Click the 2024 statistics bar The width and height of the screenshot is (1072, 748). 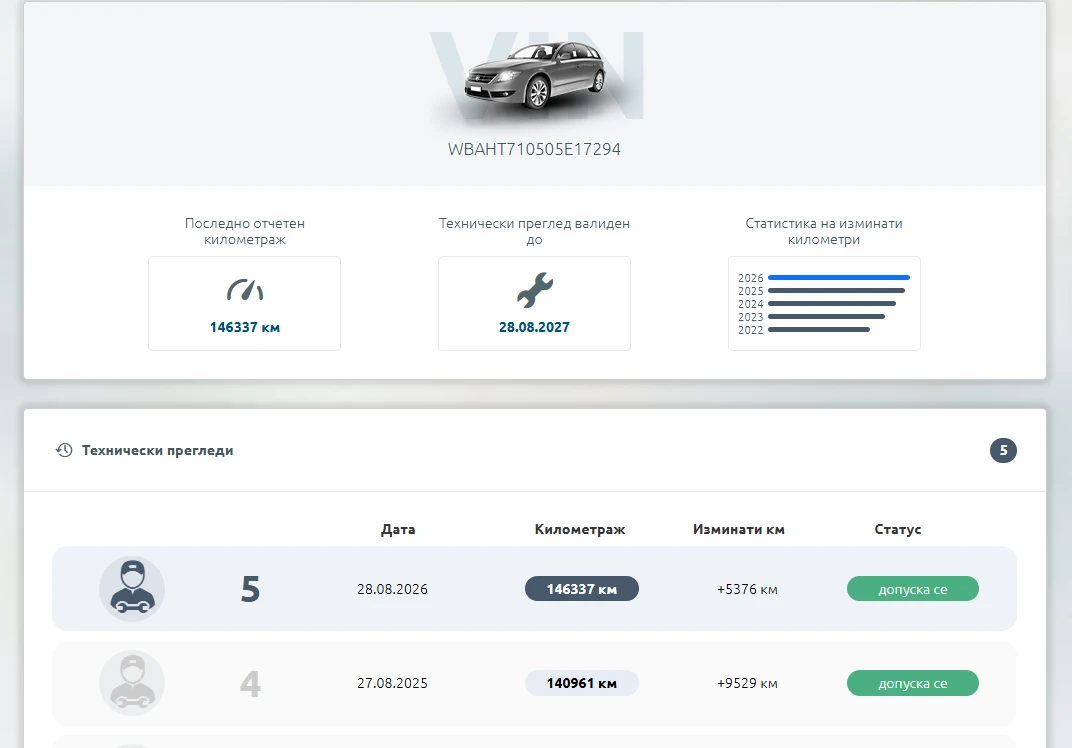point(832,304)
